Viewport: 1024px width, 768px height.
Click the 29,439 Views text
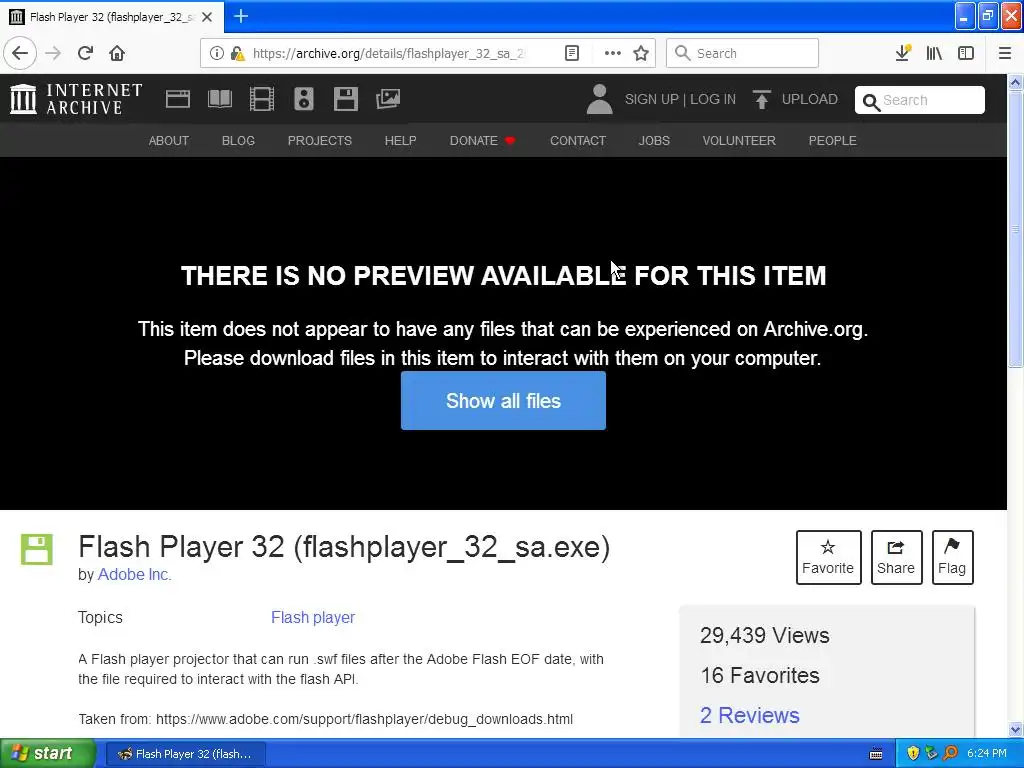pyautogui.click(x=765, y=635)
